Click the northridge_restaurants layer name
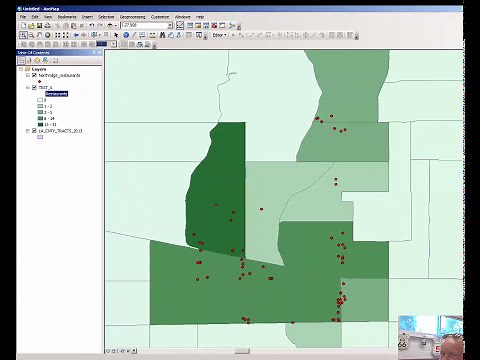 point(59,75)
